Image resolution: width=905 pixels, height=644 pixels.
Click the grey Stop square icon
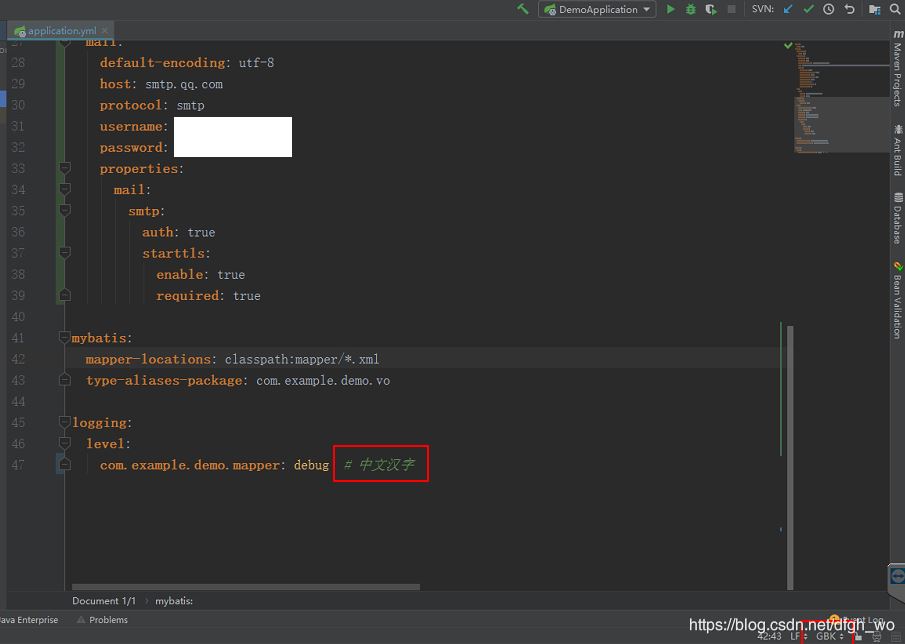(x=731, y=9)
